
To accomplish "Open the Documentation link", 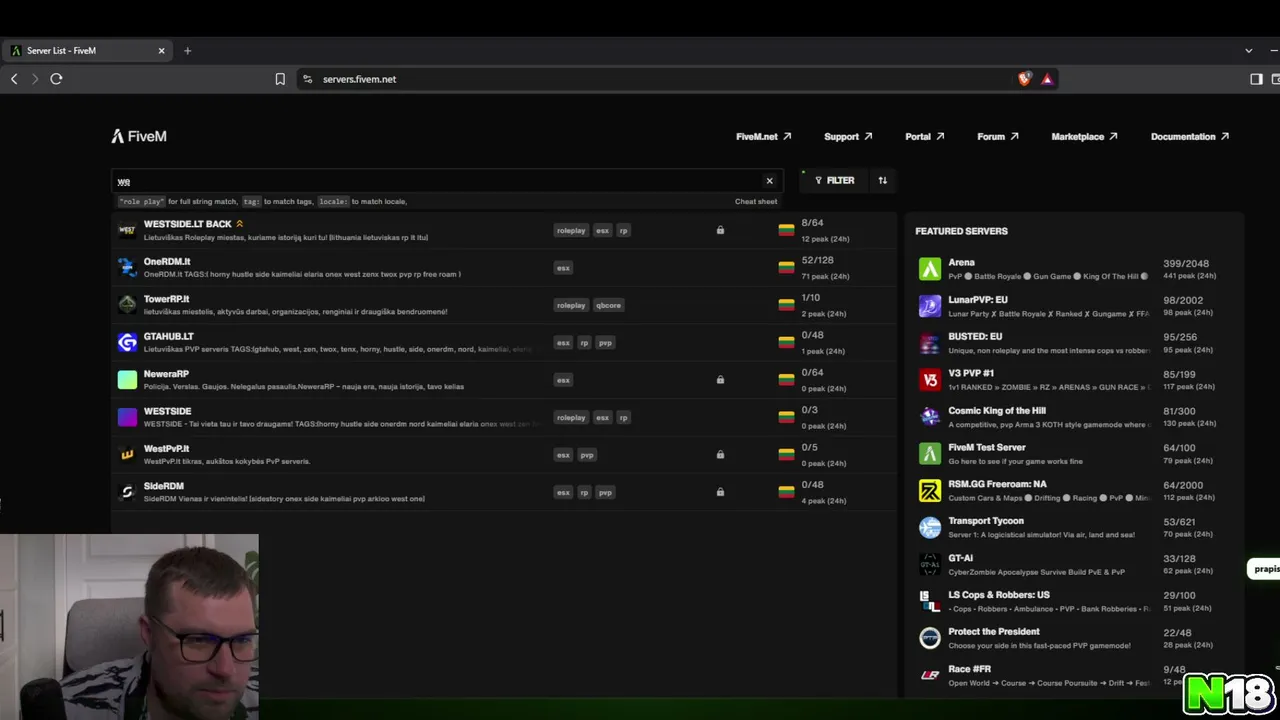I will (1189, 136).
